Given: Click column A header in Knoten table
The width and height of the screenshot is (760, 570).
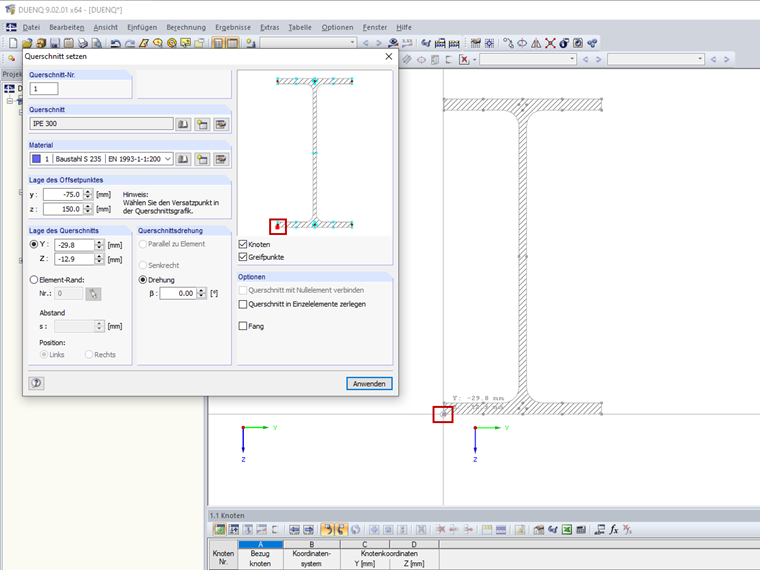Looking at the screenshot, I should pyautogui.click(x=260, y=544).
